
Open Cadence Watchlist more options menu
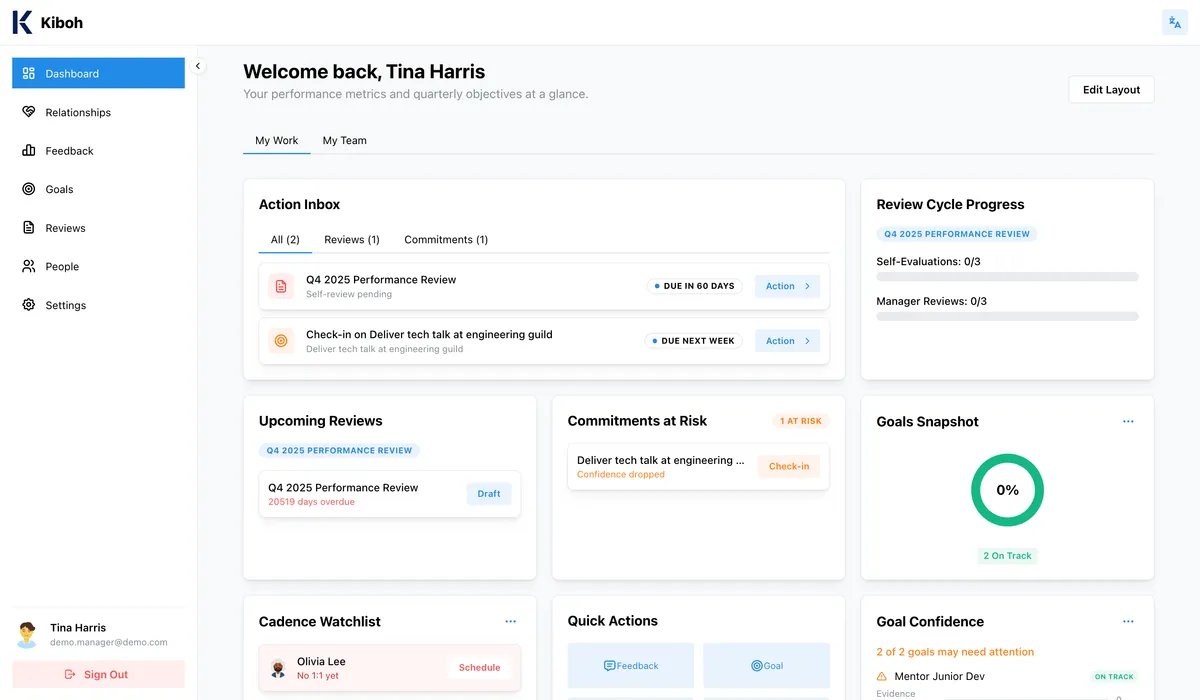tap(510, 621)
